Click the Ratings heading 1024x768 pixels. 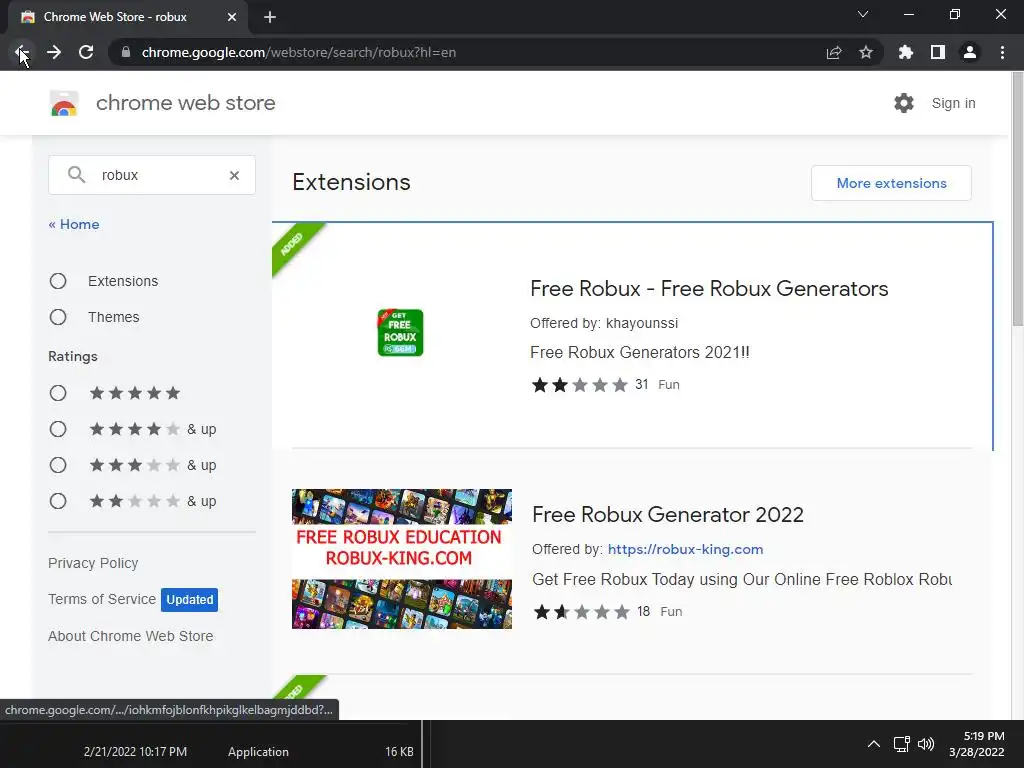click(72, 357)
